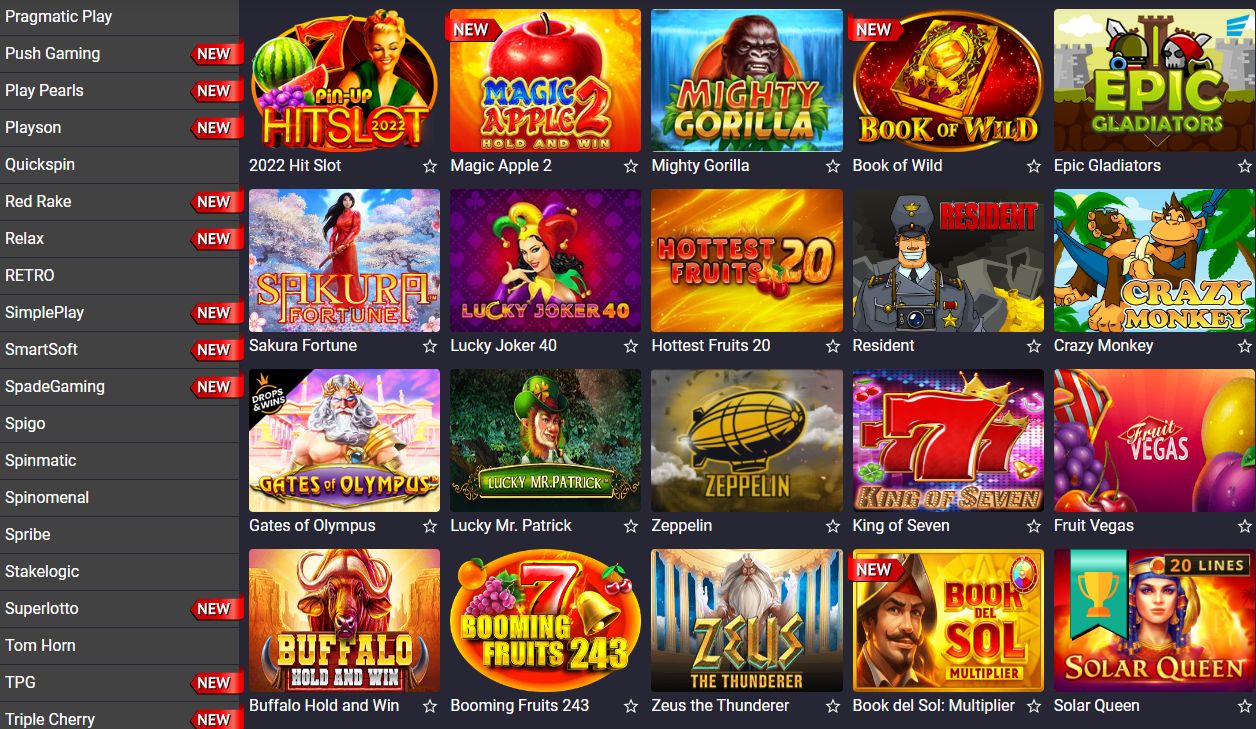Image resolution: width=1256 pixels, height=729 pixels.
Task: Click the star next to Lucky Joker 40
Action: point(631,346)
